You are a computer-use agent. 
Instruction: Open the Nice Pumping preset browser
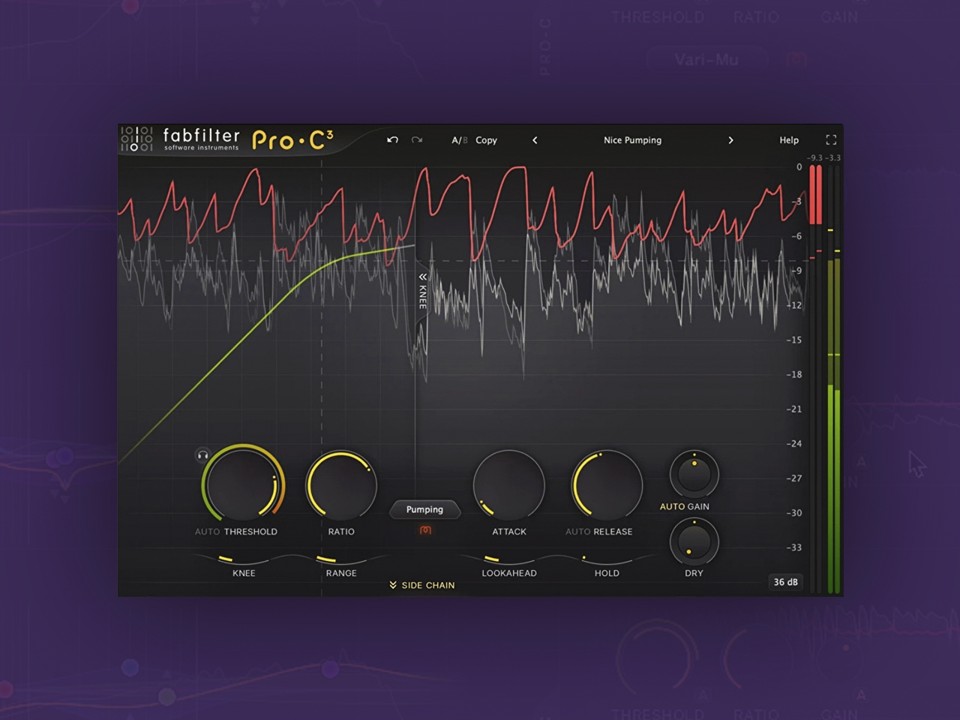point(632,140)
